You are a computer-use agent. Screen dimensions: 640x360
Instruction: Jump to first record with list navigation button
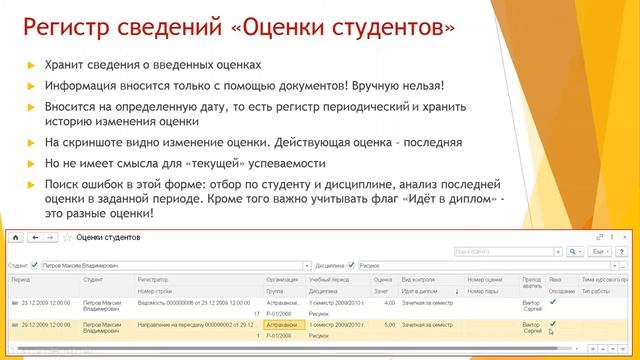pos(592,349)
